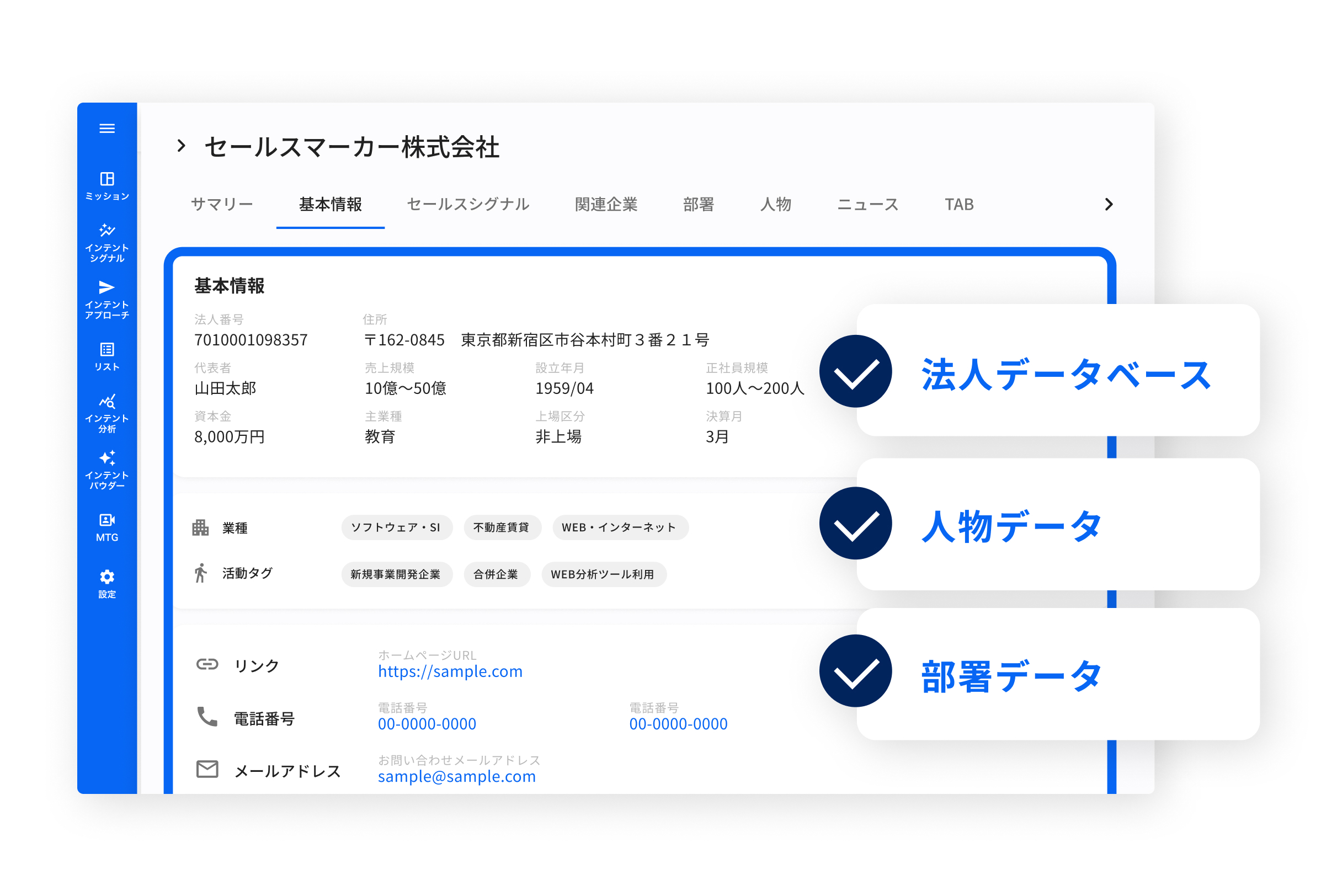Select the サマリー tab
The width and height of the screenshot is (1337, 896).
coord(222,205)
